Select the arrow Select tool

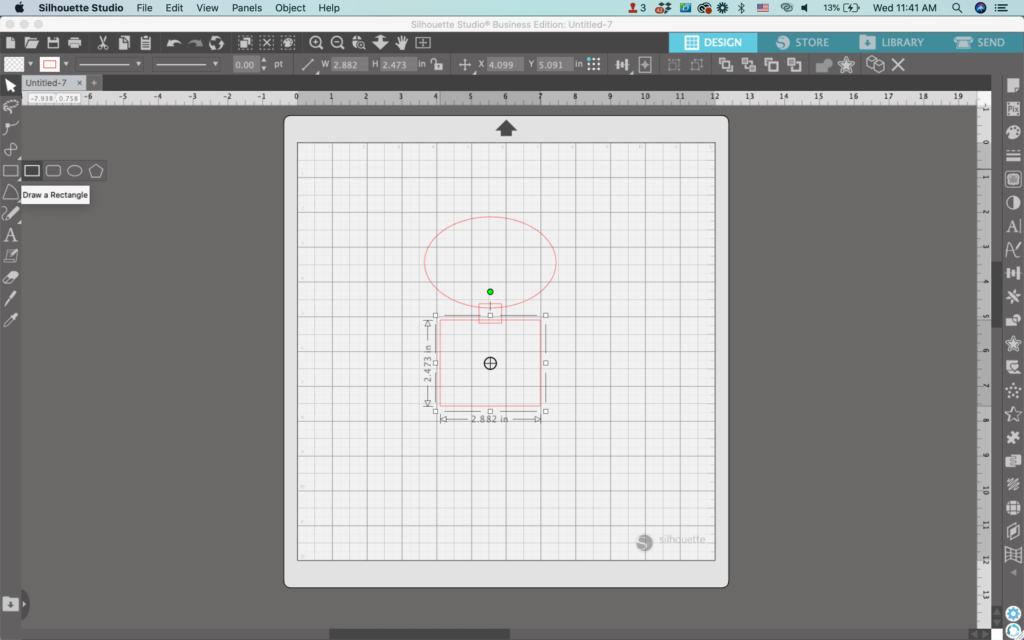tap(10, 86)
